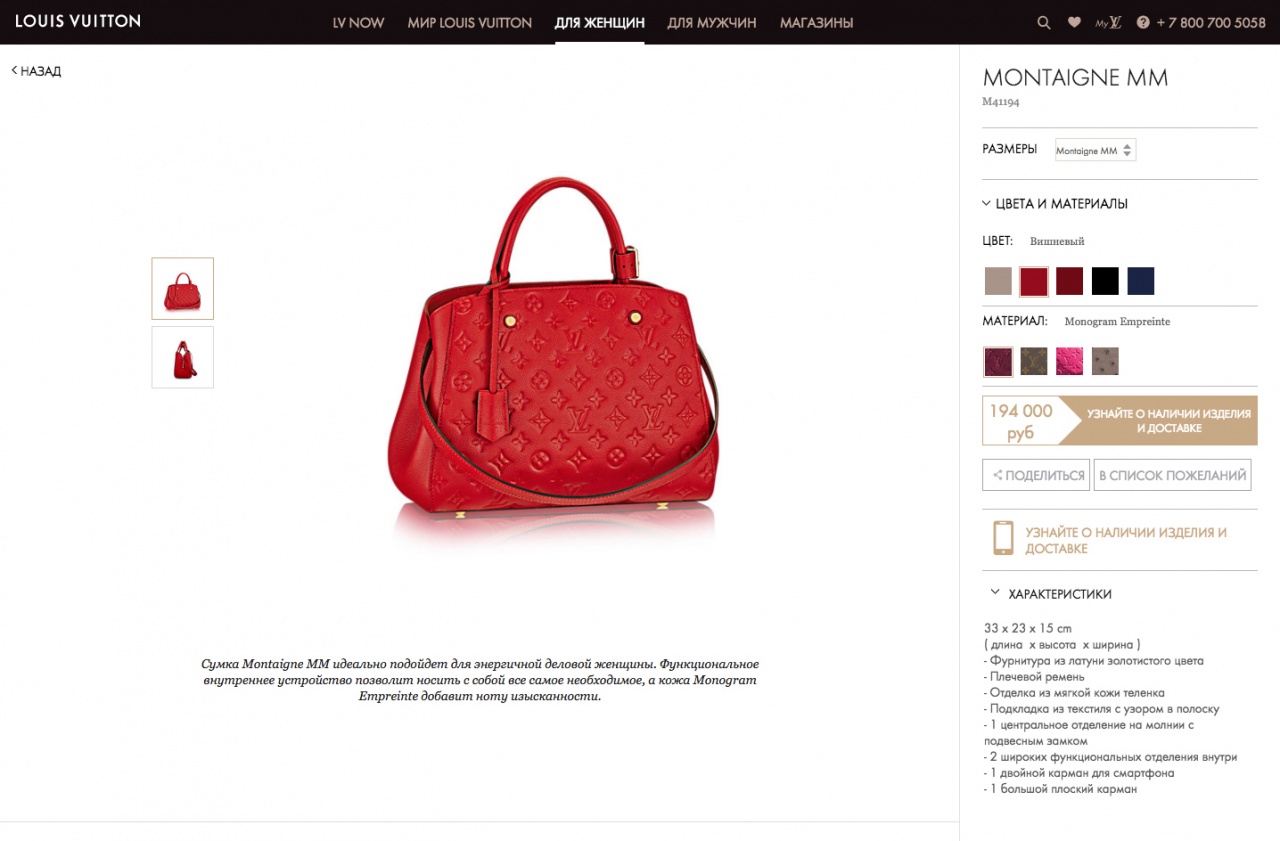Open the Montaigne MM size dropdown
This screenshot has height=841, width=1280.
(1095, 150)
